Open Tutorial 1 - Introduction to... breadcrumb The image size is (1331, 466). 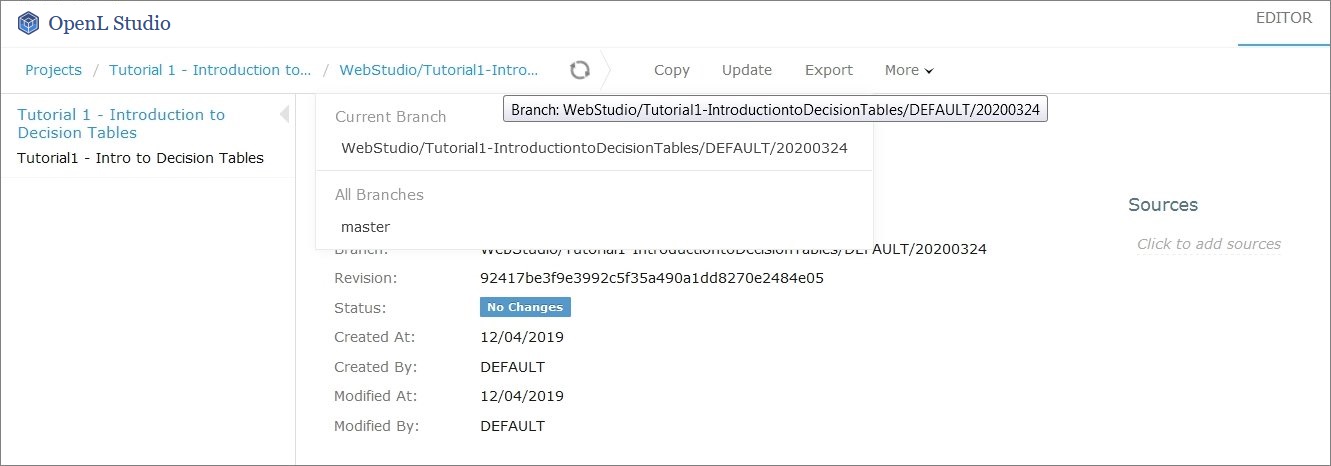click(210, 70)
